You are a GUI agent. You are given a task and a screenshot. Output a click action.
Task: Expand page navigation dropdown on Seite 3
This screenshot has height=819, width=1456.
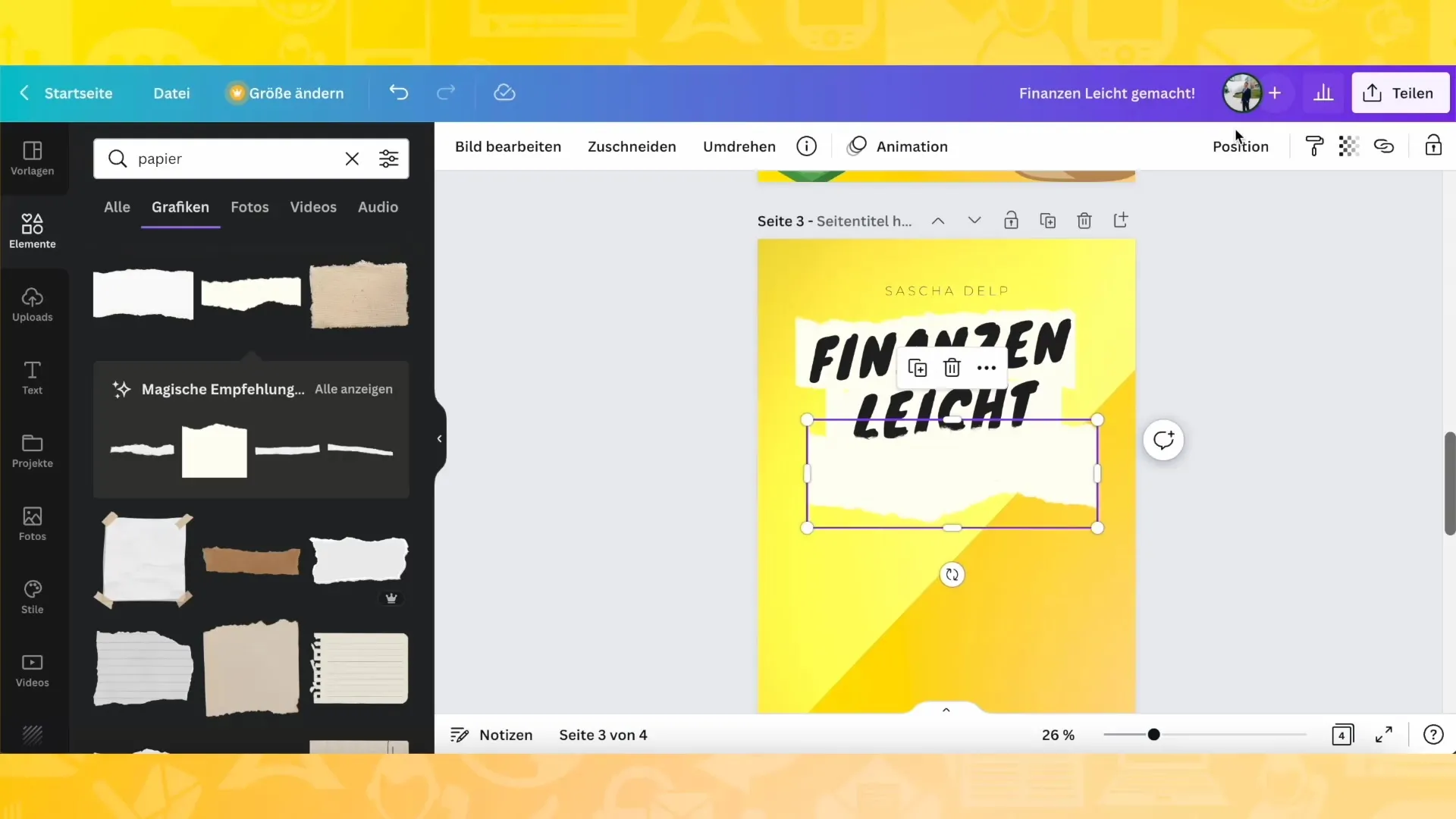pyautogui.click(x=974, y=220)
